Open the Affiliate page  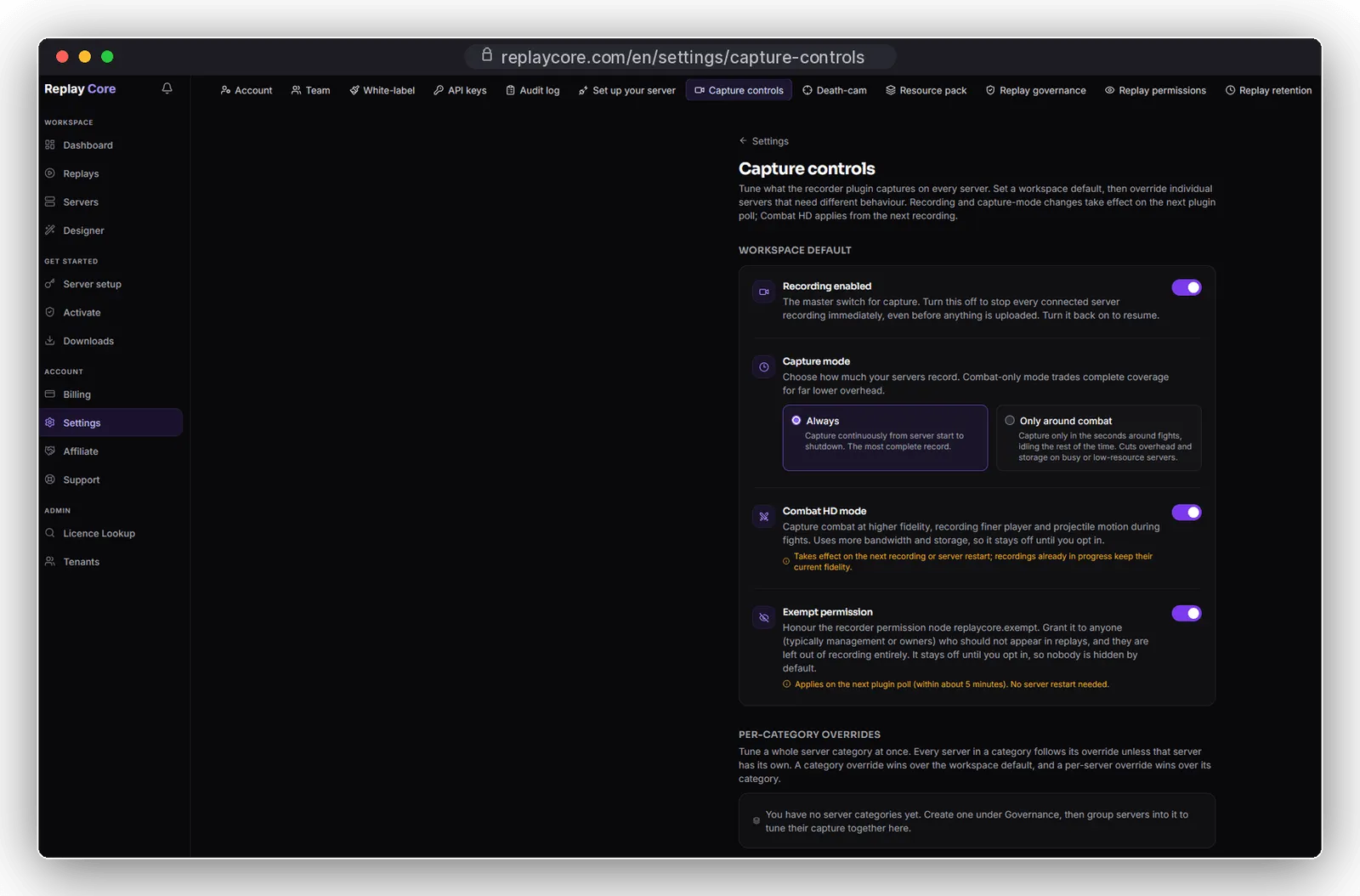[110, 451]
